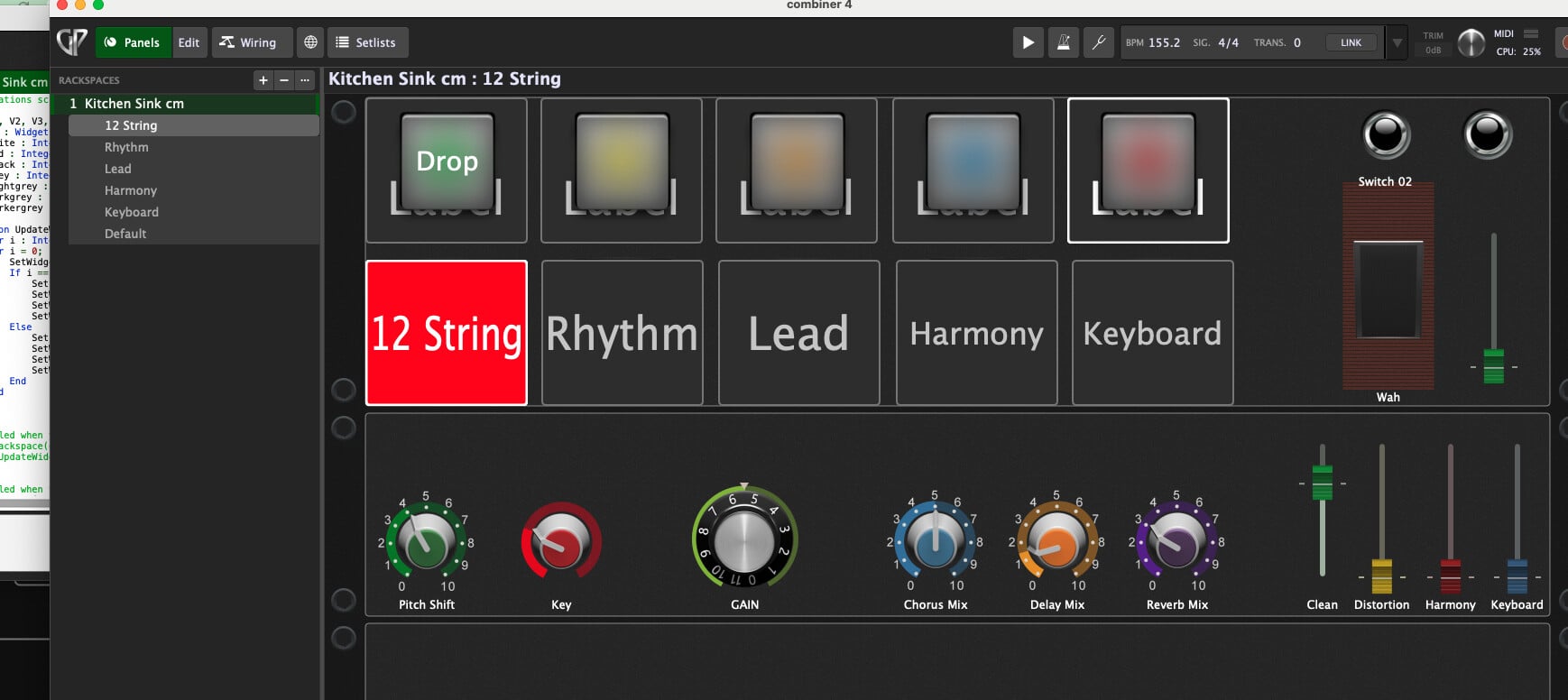Viewport: 1568px width, 700px height.
Task: Open the tuner fork icon
Action: (x=1099, y=42)
